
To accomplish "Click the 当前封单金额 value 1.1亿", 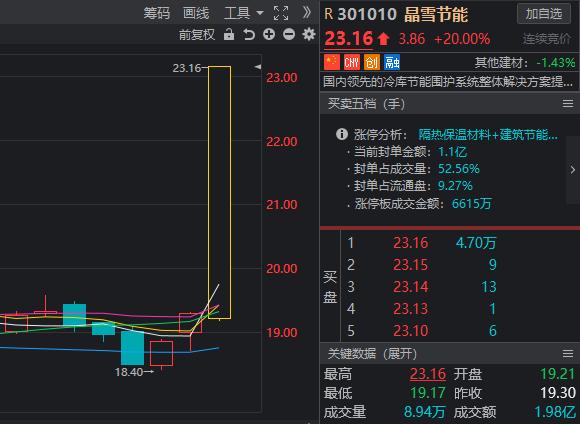I will coord(452,152).
